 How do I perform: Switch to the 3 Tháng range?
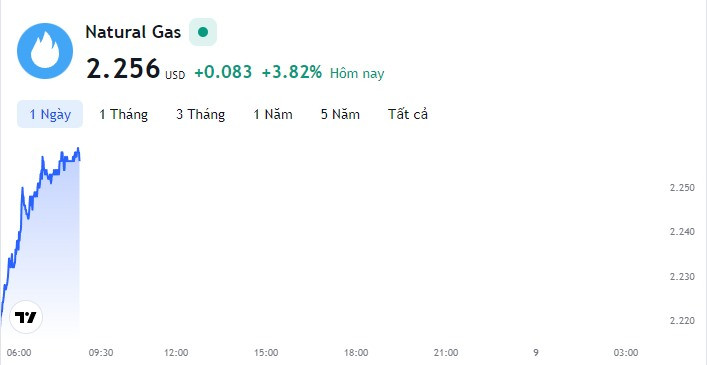tap(201, 114)
